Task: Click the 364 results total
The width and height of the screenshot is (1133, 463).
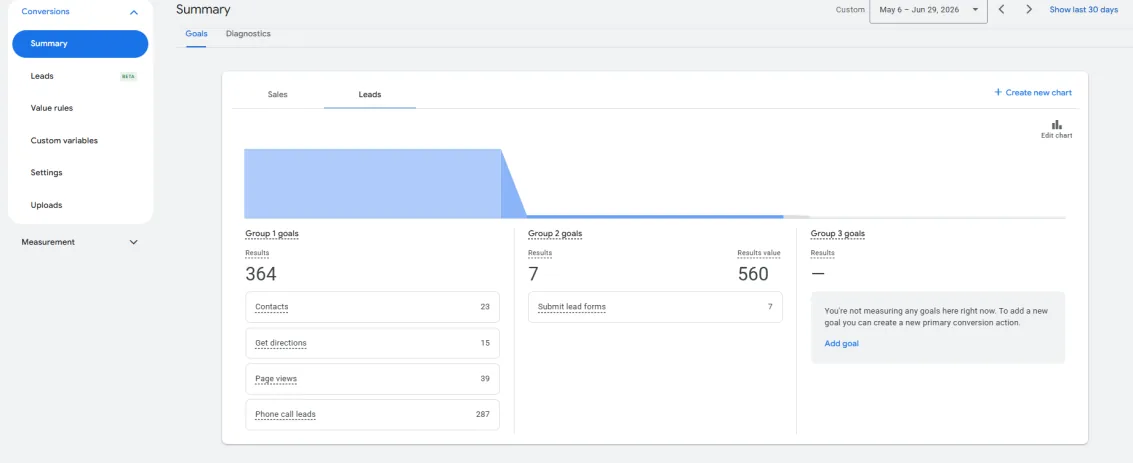Action: (261, 274)
